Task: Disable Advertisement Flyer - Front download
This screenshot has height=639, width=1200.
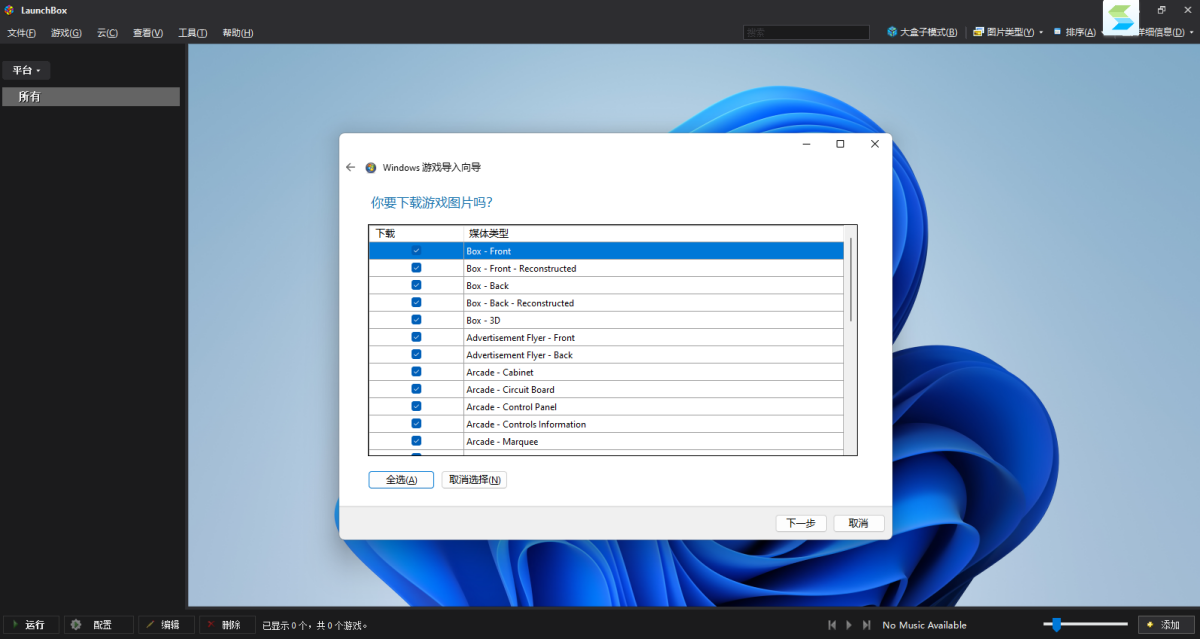Action: click(x=416, y=337)
